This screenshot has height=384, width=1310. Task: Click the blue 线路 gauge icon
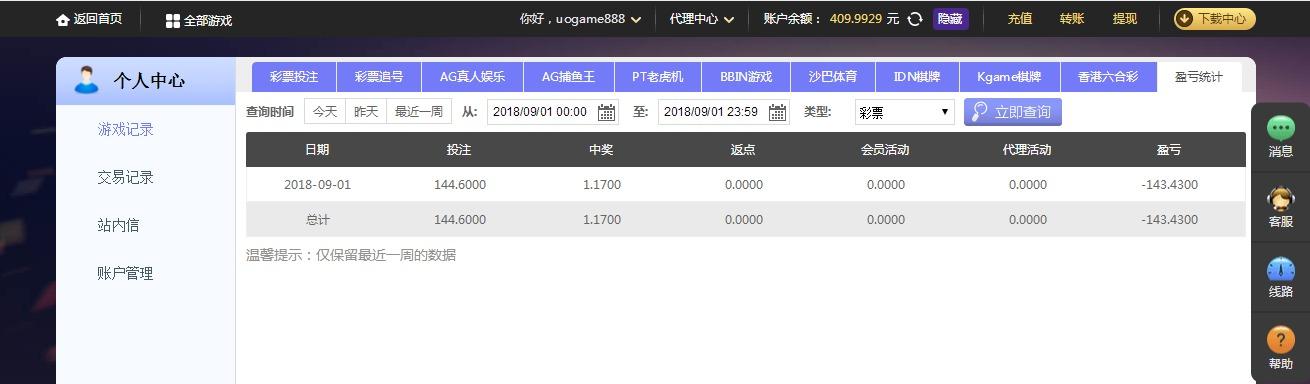pos(1281,269)
